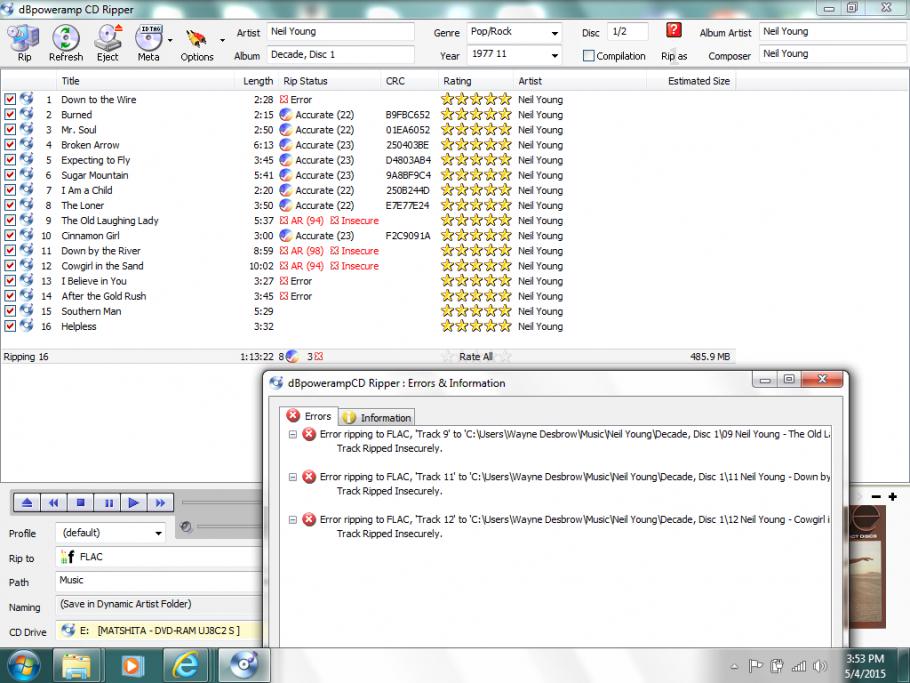Switch to the Information tab
The width and height of the screenshot is (910, 683).
(378, 418)
